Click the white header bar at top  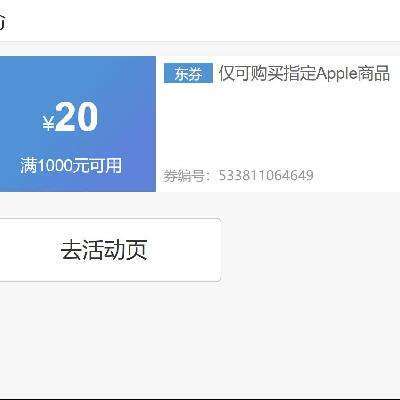(x=200, y=21)
